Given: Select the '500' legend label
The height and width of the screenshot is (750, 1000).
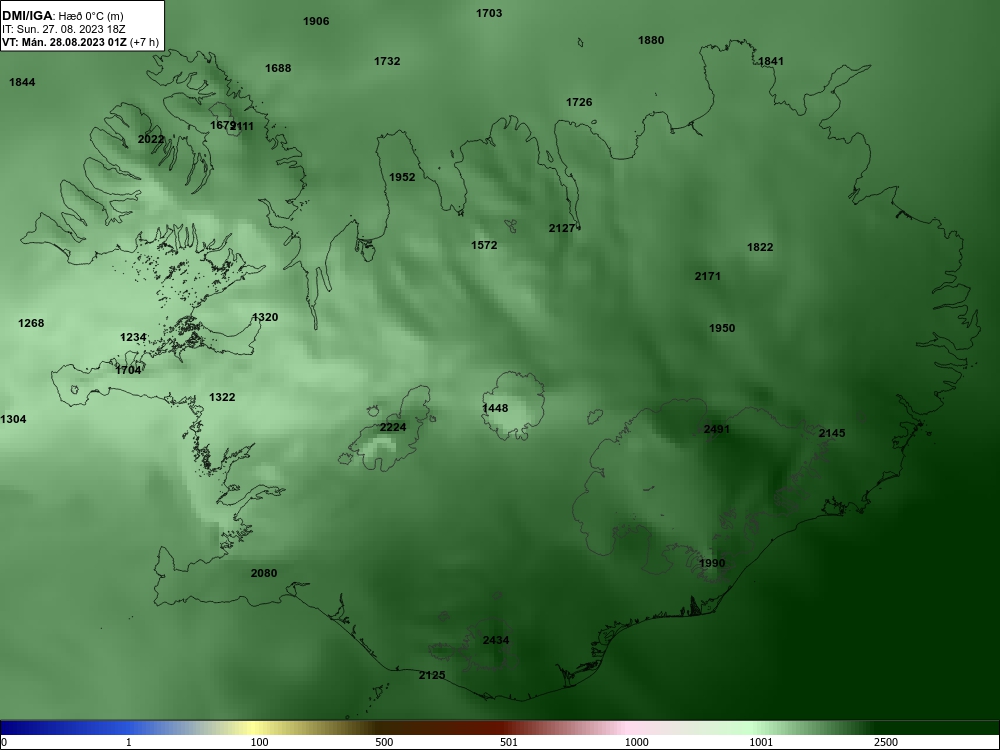Looking at the screenshot, I should coord(384,742).
